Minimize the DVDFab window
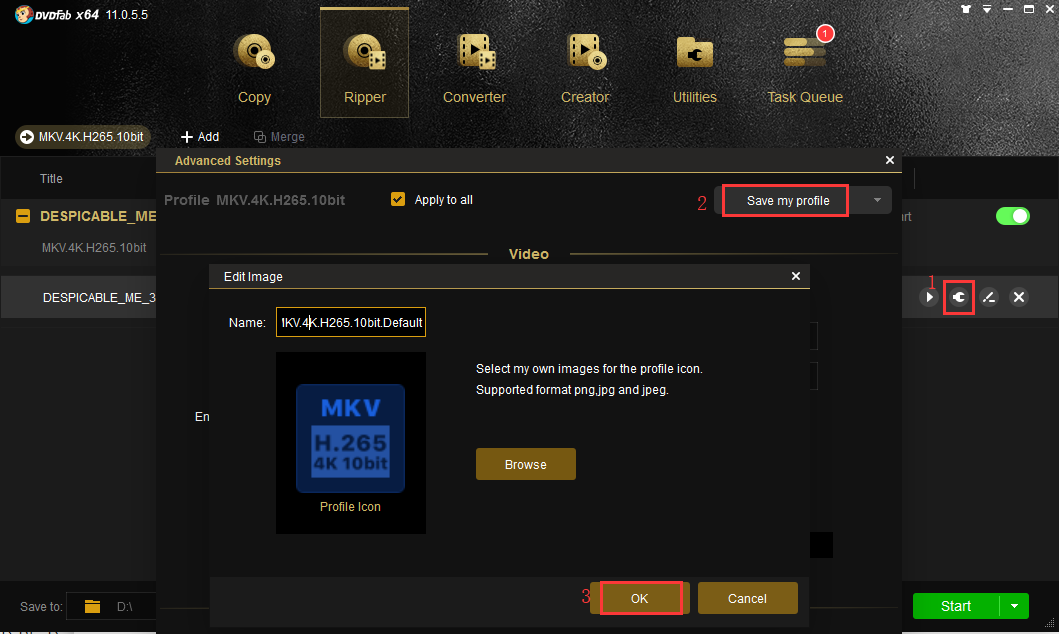The width and height of the screenshot is (1059, 634). (x=1008, y=9)
